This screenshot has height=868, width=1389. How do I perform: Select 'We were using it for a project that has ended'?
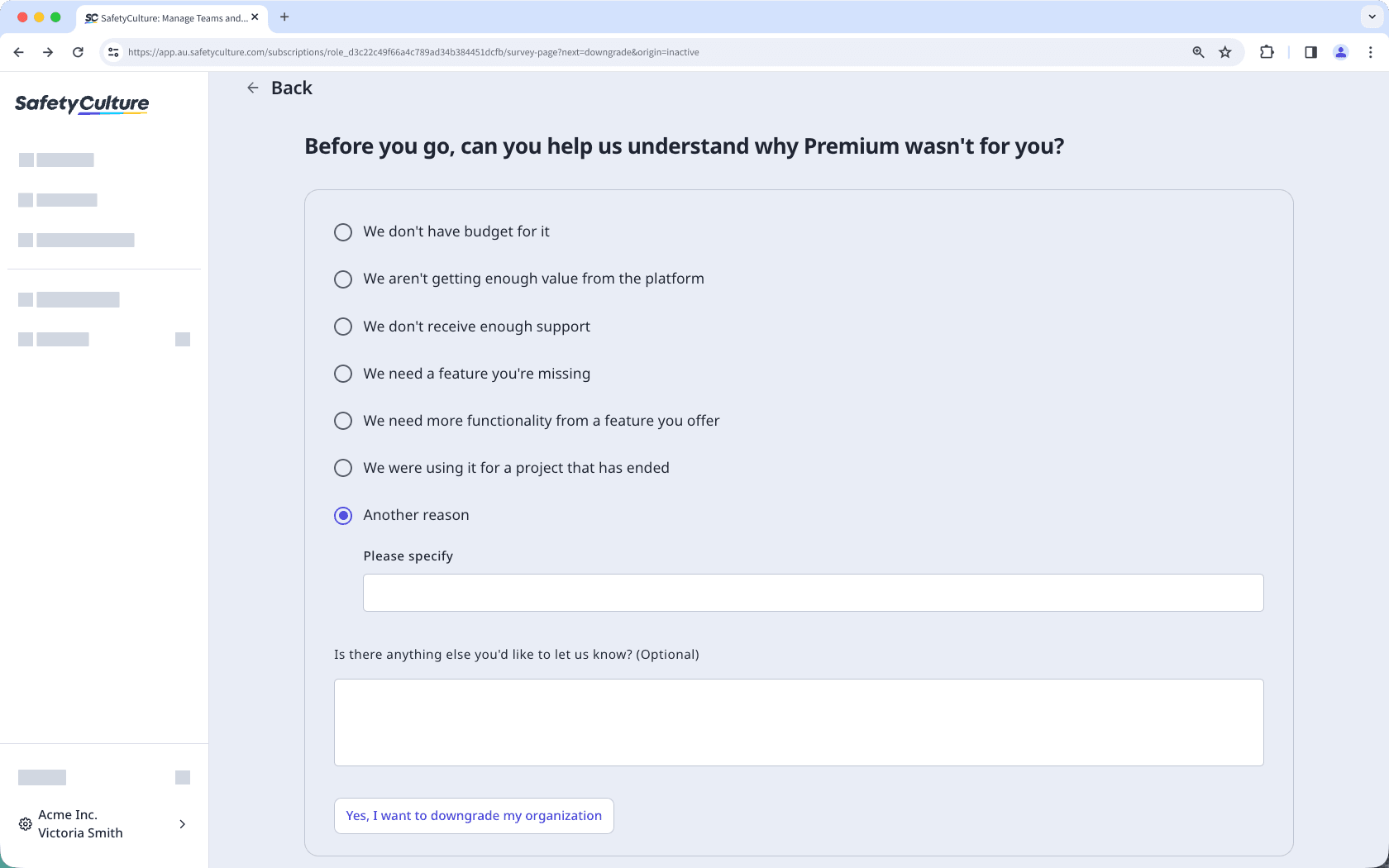(x=343, y=468)
